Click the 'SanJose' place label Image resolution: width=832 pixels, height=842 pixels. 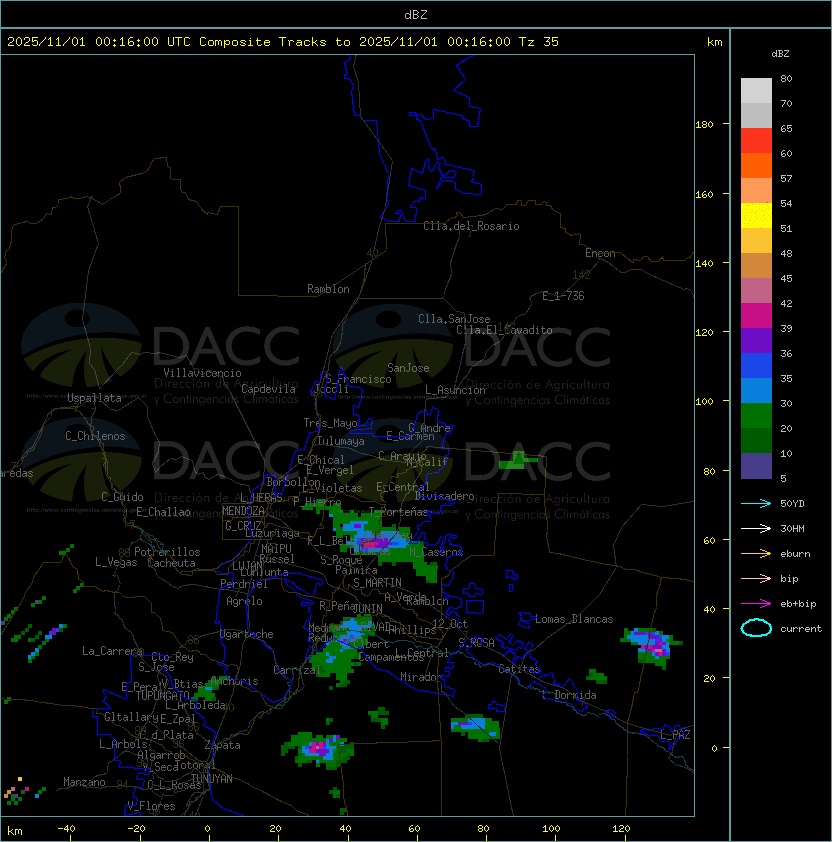pyautogui.click(x=408, y=368)
